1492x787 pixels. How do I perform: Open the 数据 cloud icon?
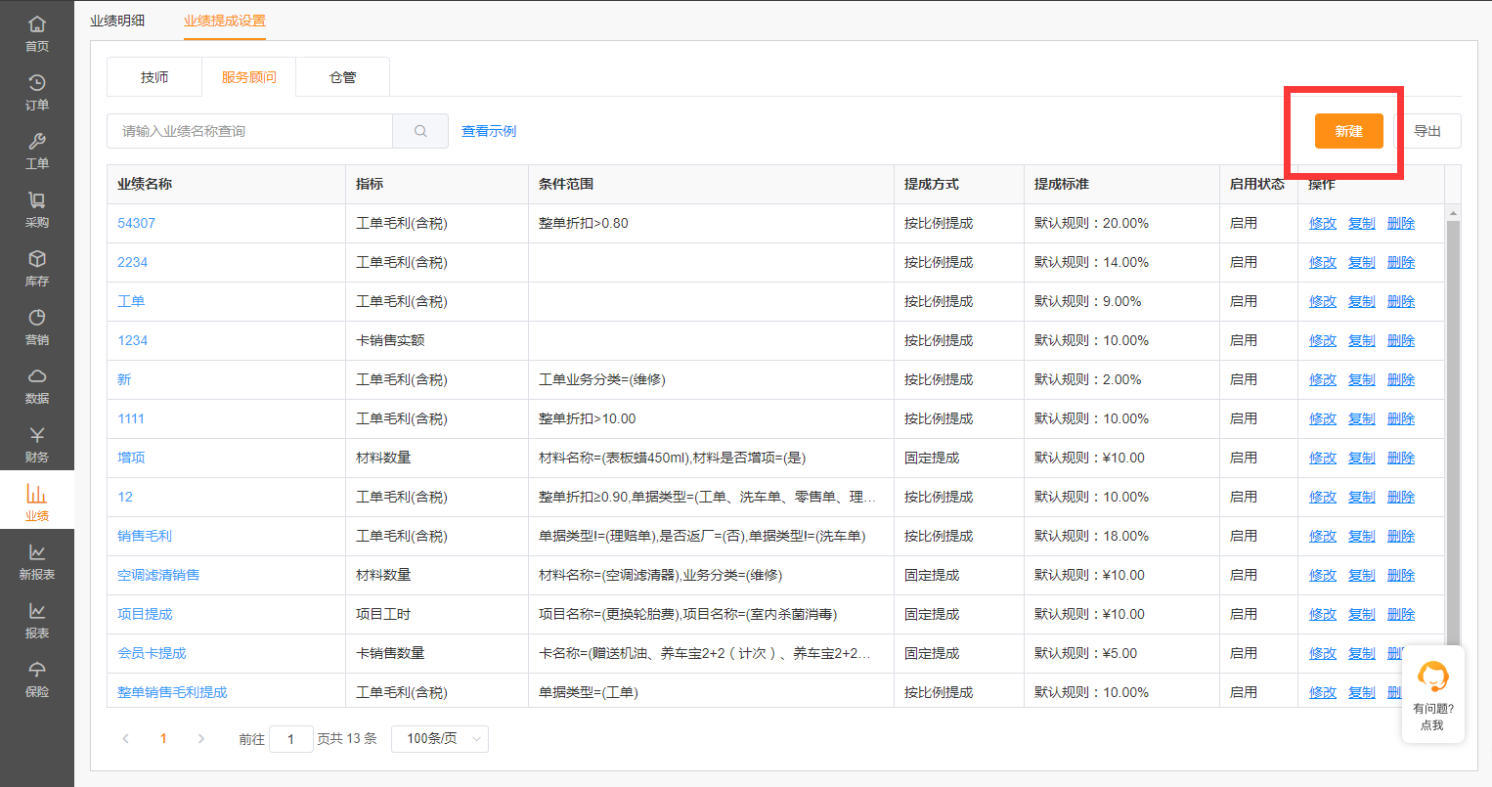click(x=37, y=376)
